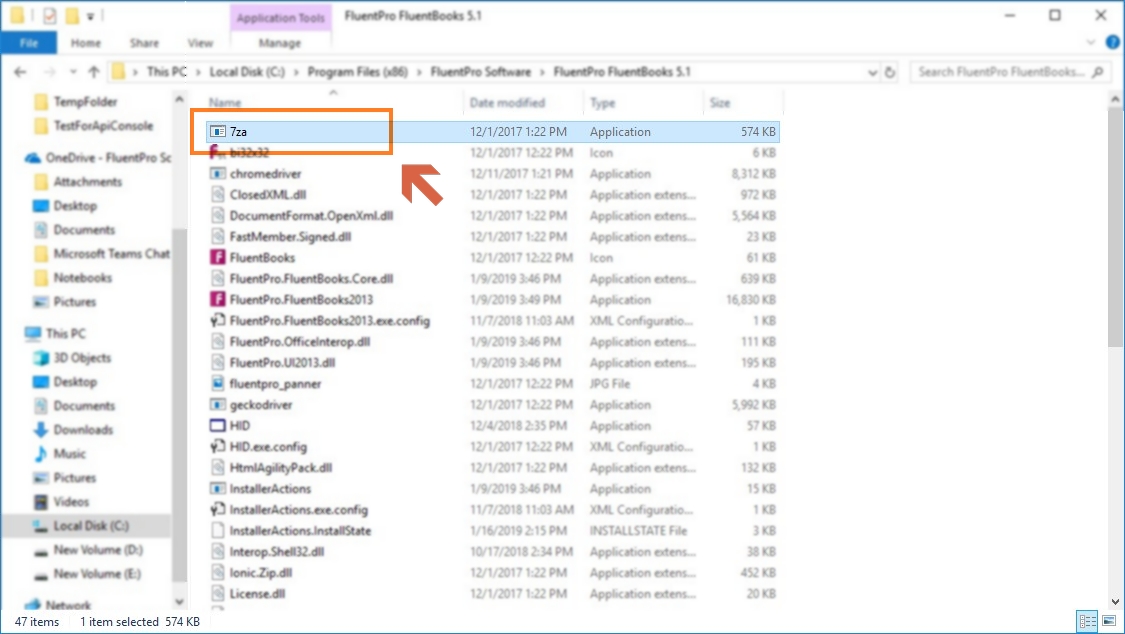
Task: Open the Help question mark icon
Action: click(x=1113, y=42)
